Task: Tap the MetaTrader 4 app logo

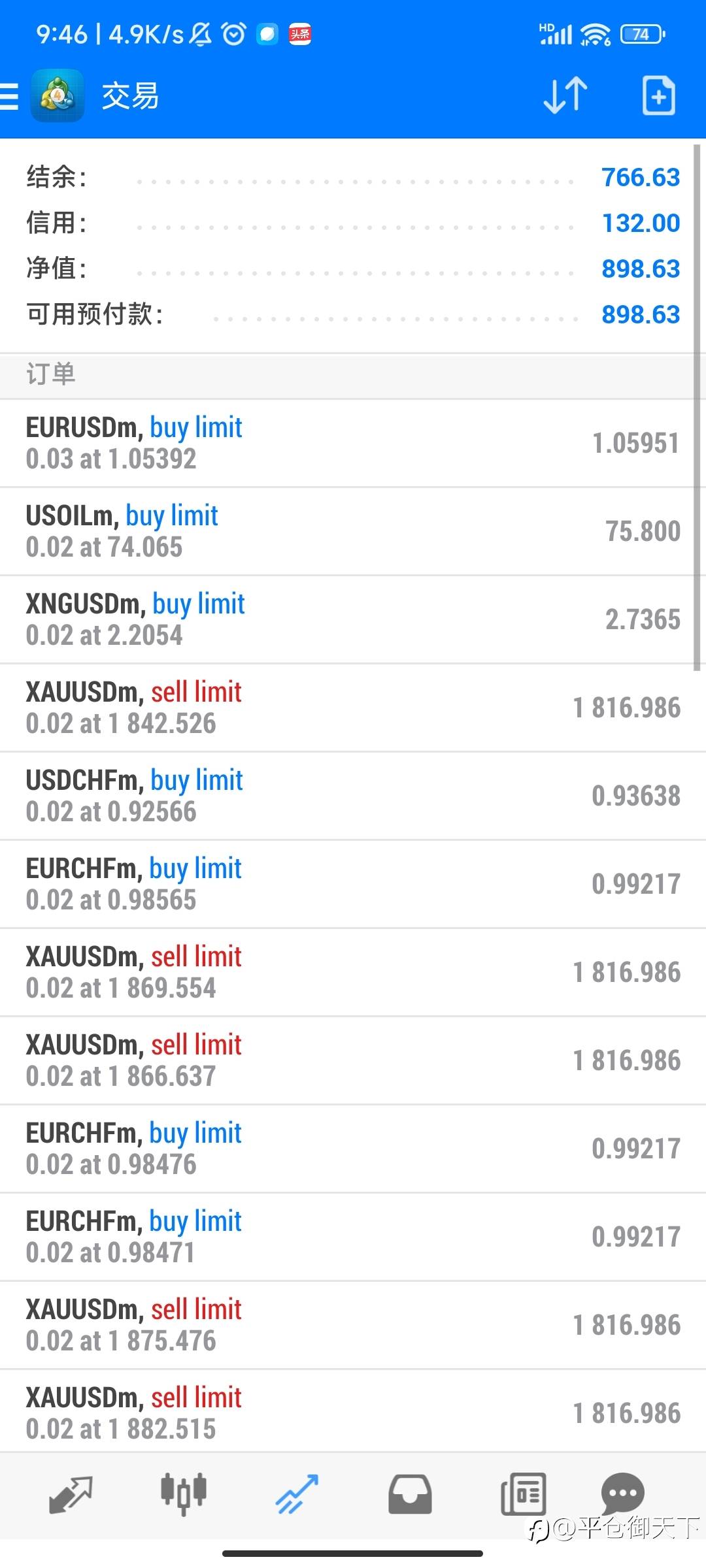Action: 58,96
